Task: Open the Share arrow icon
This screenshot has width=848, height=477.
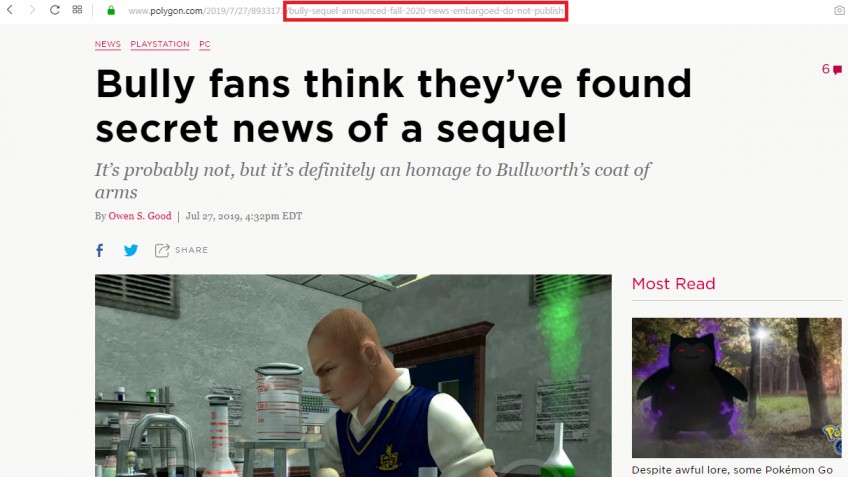Action: click(162, 250)
